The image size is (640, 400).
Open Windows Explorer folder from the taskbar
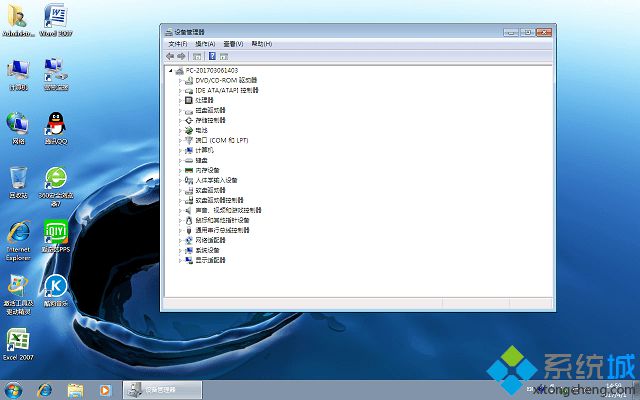(75, 390)
